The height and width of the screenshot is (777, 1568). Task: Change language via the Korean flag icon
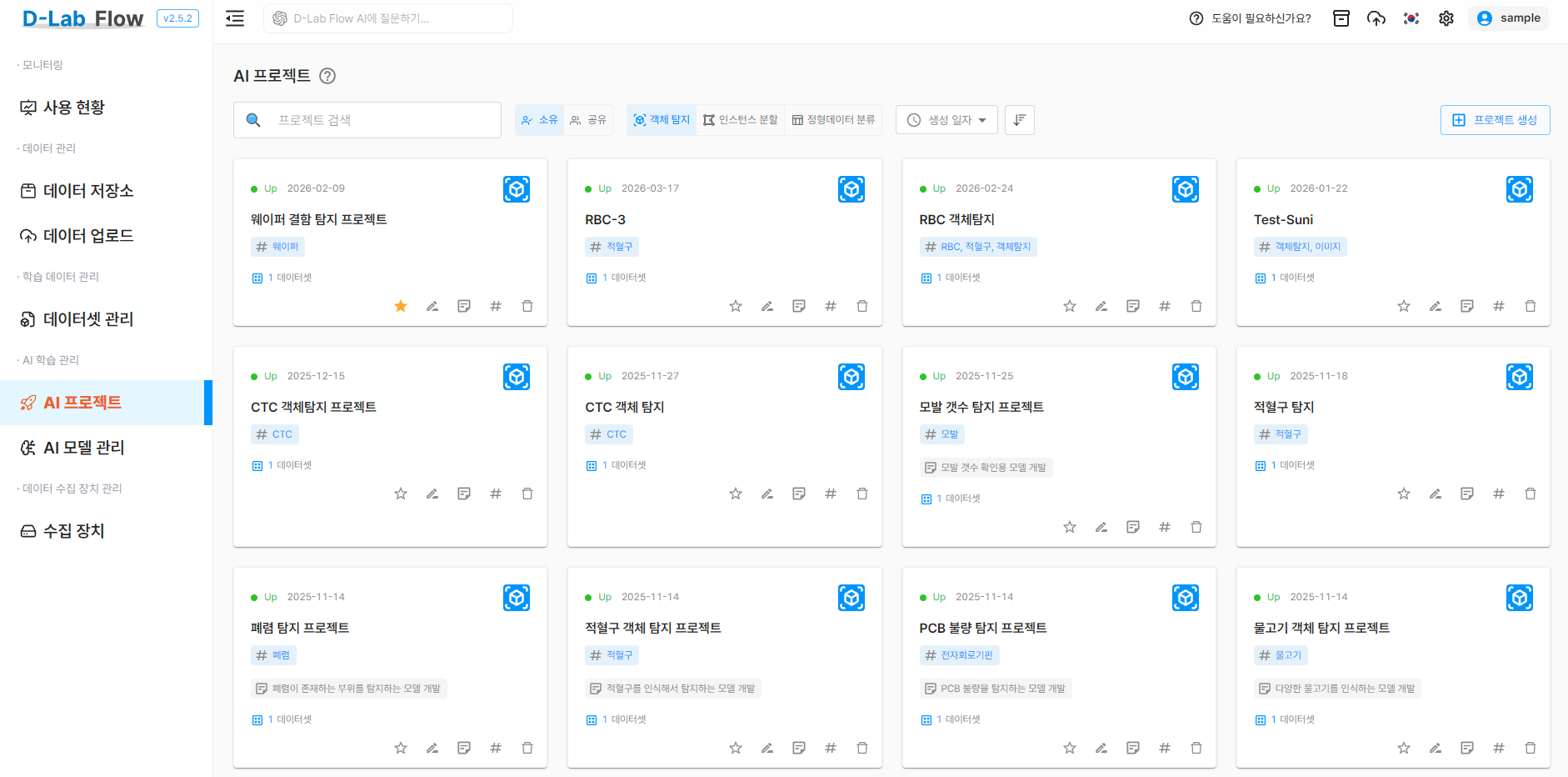(x=1411, y=18)
